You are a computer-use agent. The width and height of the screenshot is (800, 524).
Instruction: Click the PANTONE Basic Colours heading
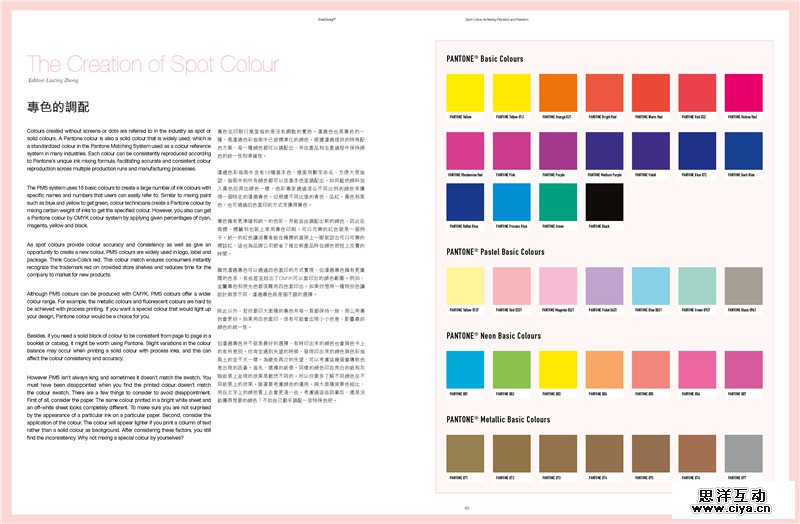[484, 59]
